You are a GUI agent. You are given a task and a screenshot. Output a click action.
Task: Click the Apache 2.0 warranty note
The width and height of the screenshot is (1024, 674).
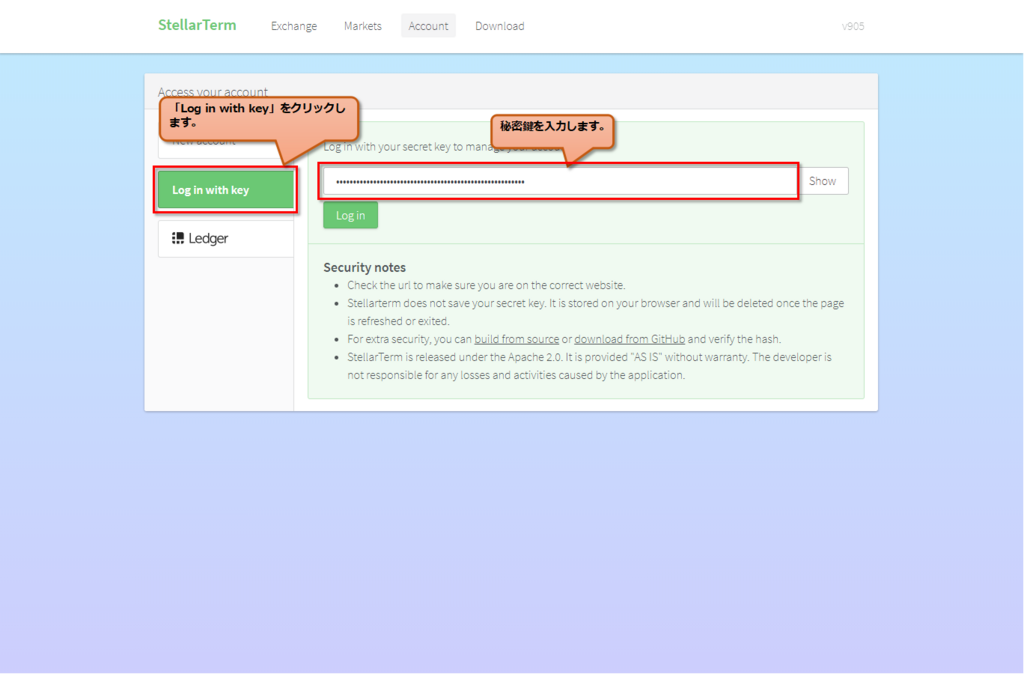[589, 366]
